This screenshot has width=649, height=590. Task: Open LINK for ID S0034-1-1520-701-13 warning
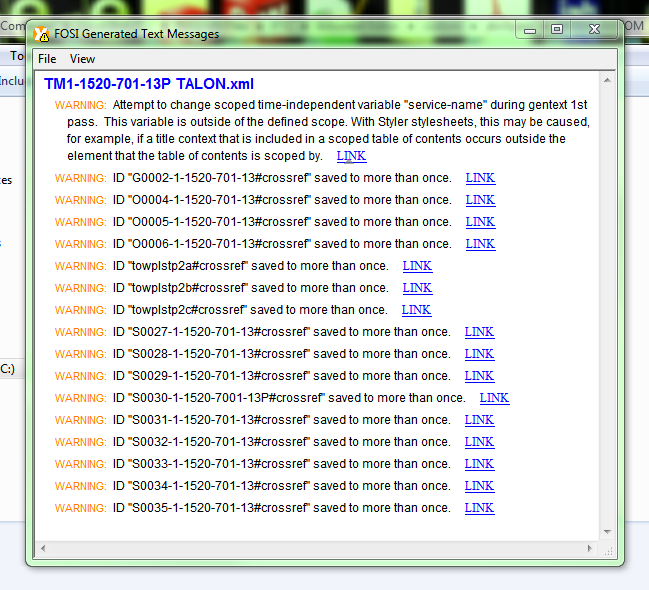tap(479, 486)
